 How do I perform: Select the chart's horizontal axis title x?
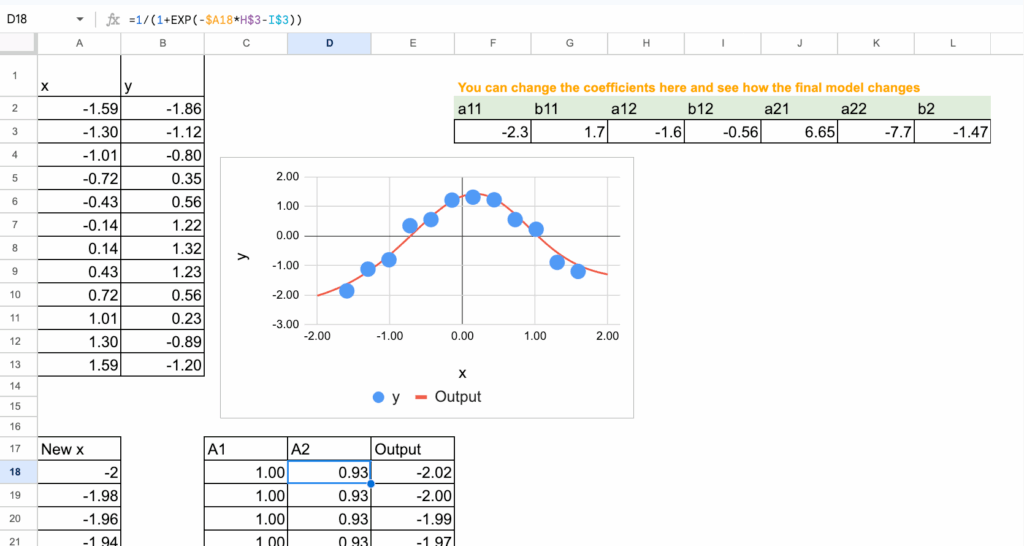coord(462,371)
